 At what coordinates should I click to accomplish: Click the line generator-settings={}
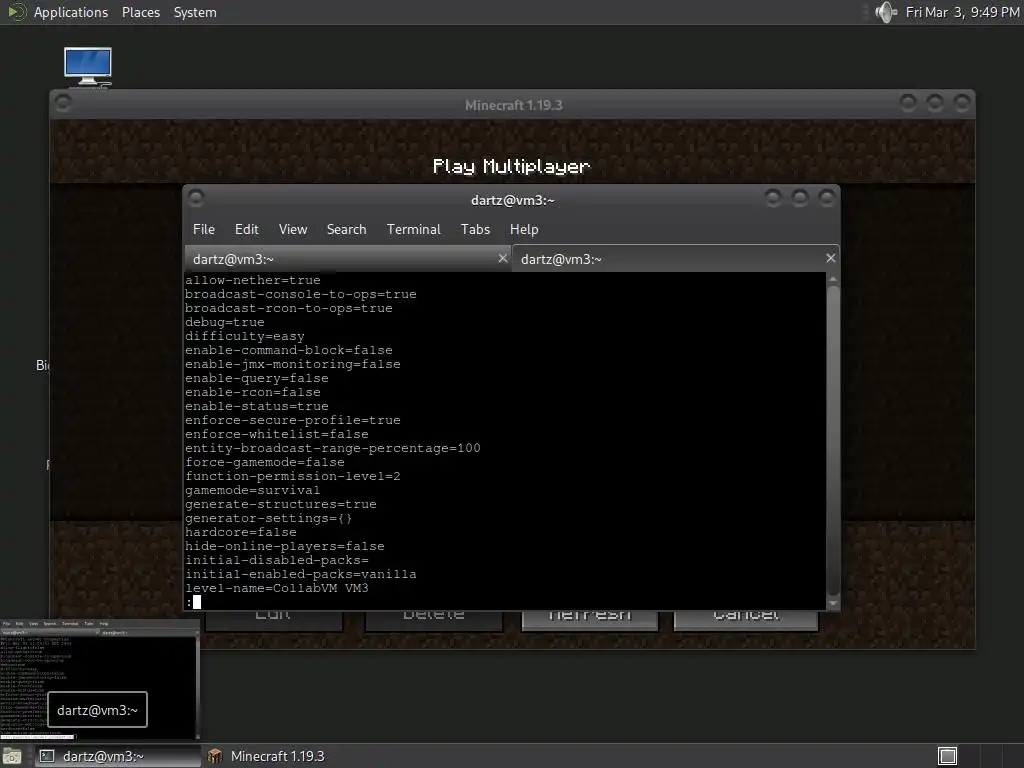pos(269,518)
